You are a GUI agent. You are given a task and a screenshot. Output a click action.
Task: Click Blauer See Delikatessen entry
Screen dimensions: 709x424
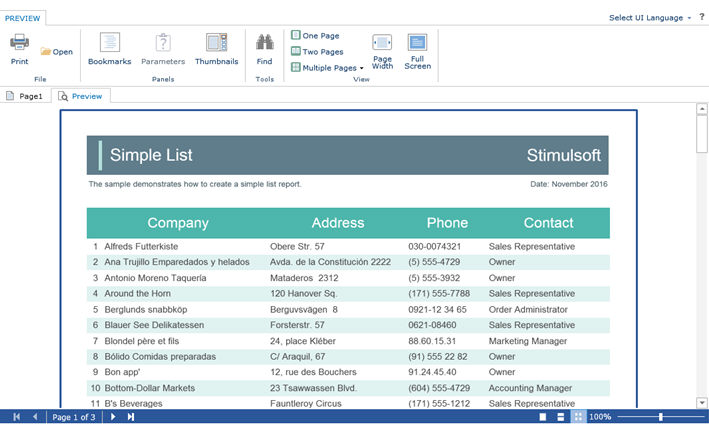(x=154, y=325)
